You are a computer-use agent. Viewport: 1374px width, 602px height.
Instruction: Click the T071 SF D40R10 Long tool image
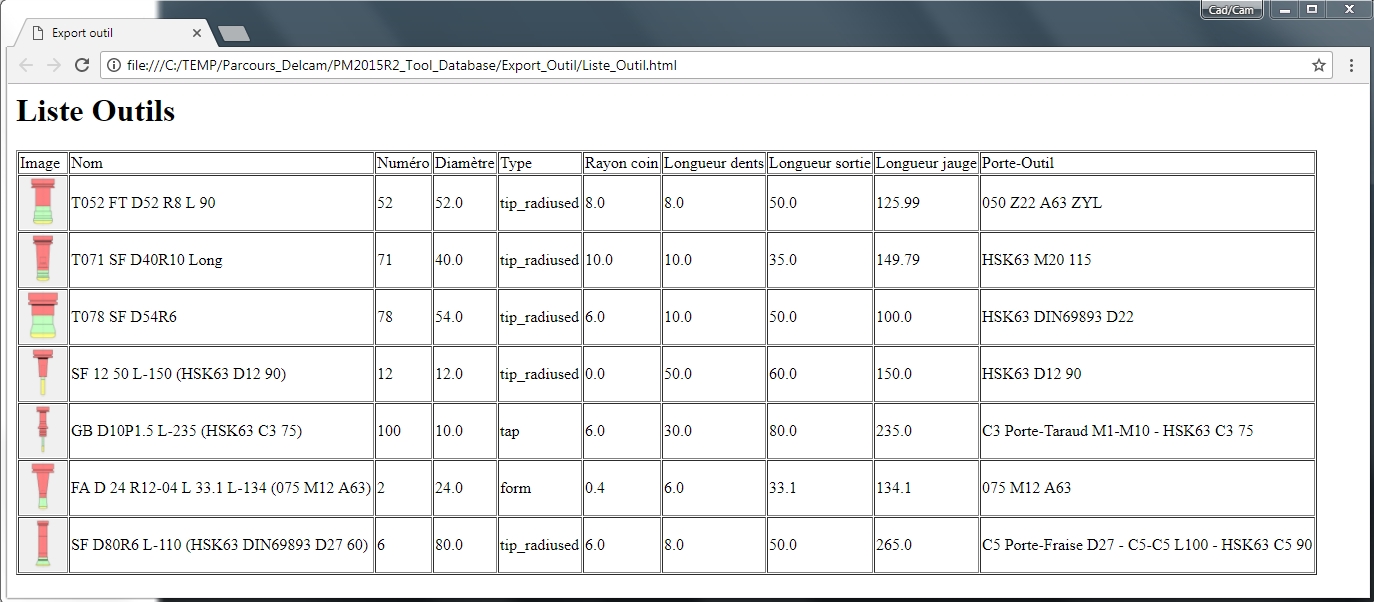[41, 259]
